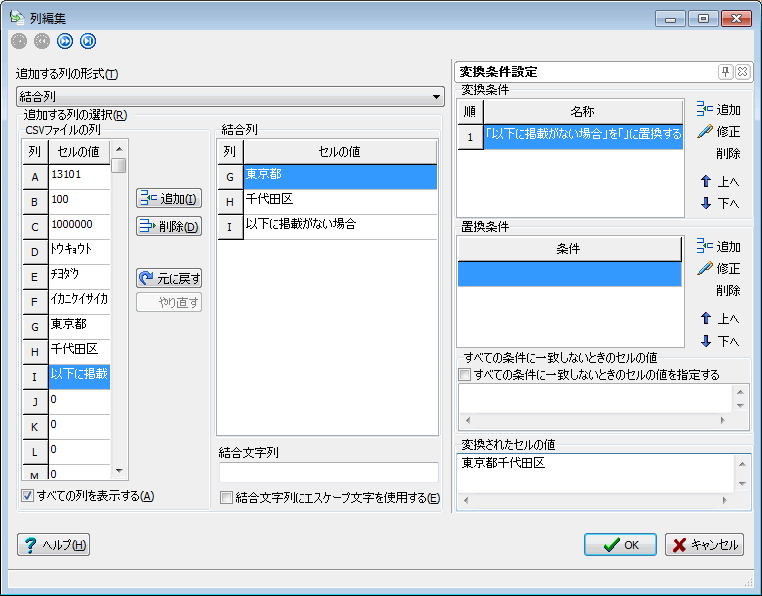
Task: Check すべての条件に一致しないときのセルの値を指定する
Action: [464, 375]
